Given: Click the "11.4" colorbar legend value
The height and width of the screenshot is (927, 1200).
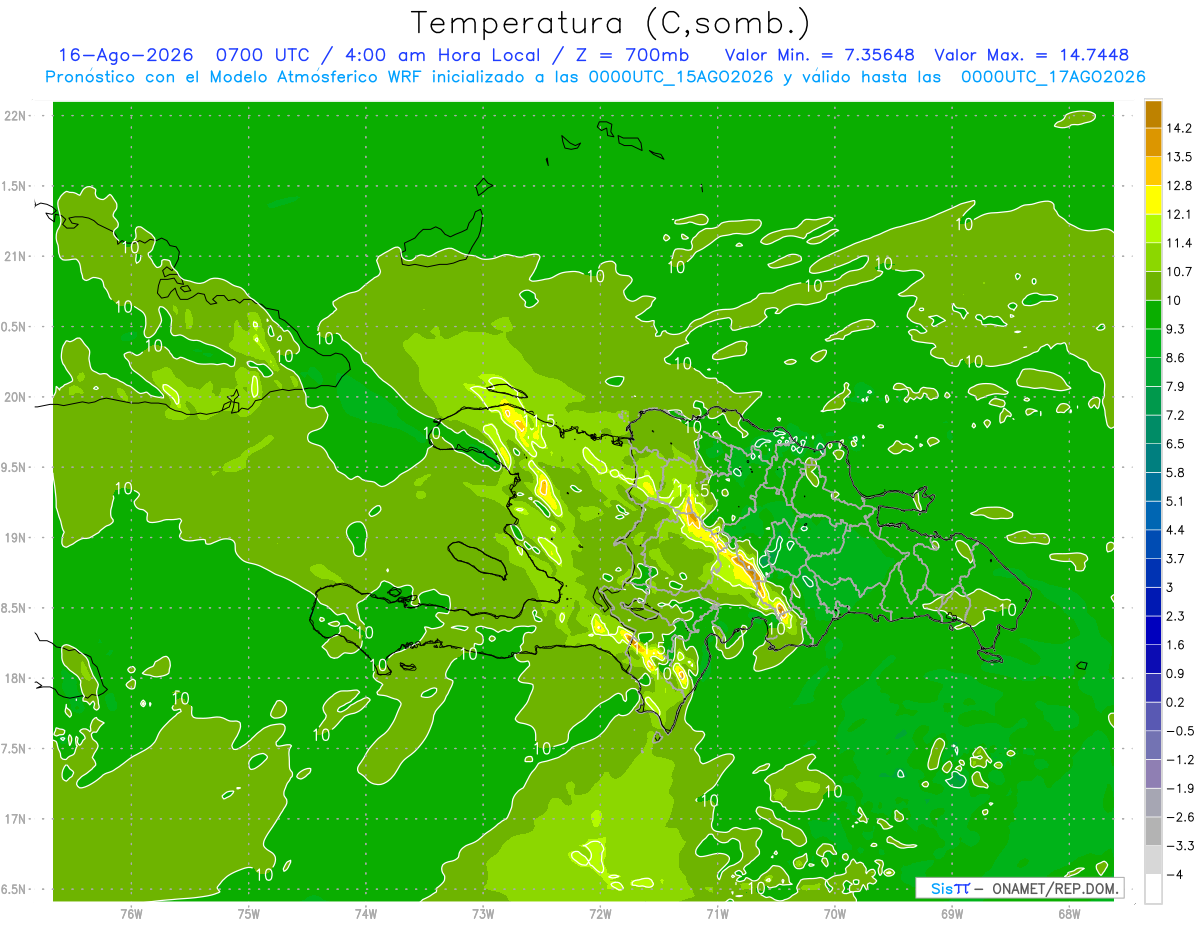Looking at the screenshot, I should 1179,243.
